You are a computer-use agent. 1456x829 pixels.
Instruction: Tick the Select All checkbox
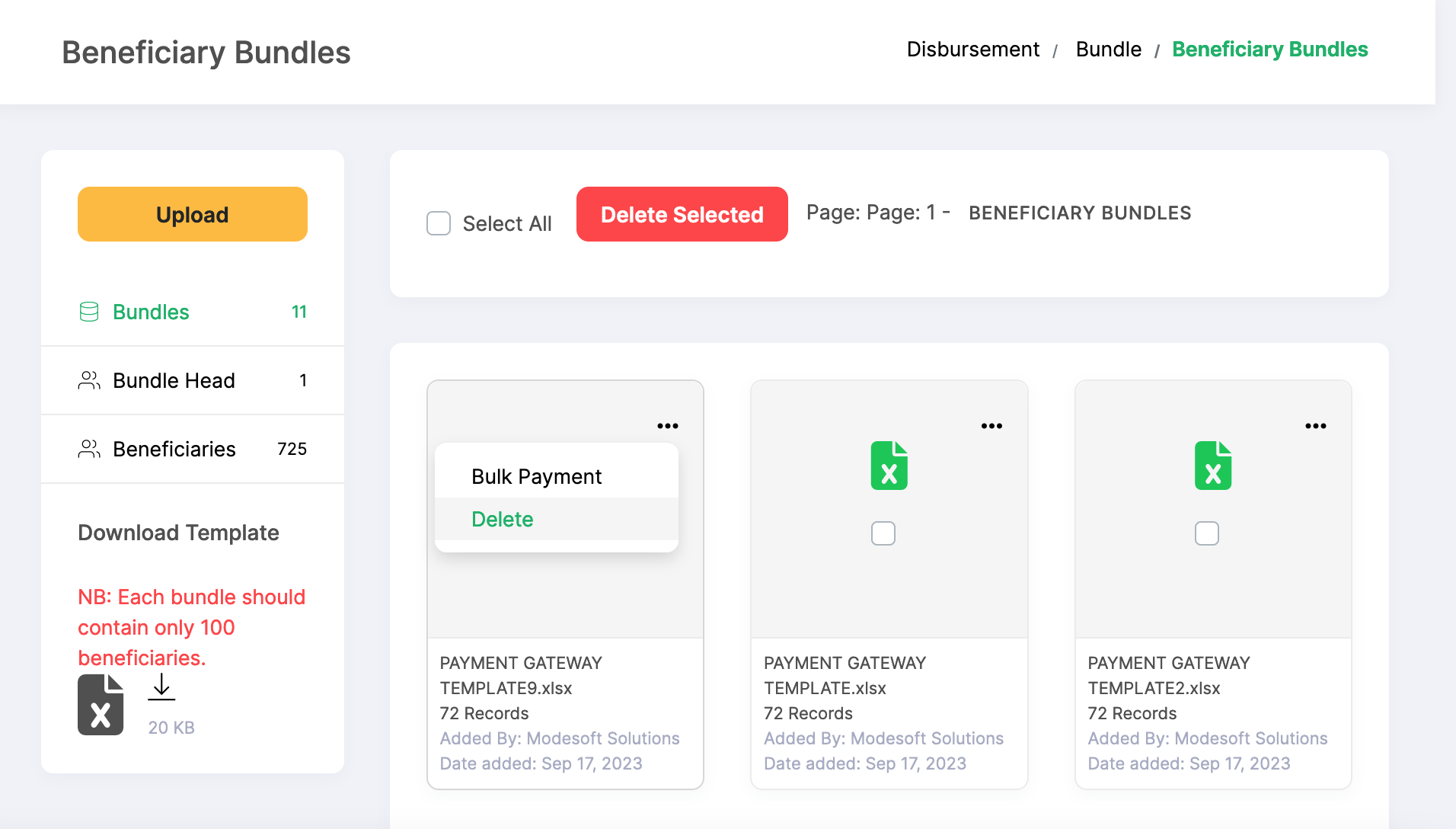coord(439,223)
